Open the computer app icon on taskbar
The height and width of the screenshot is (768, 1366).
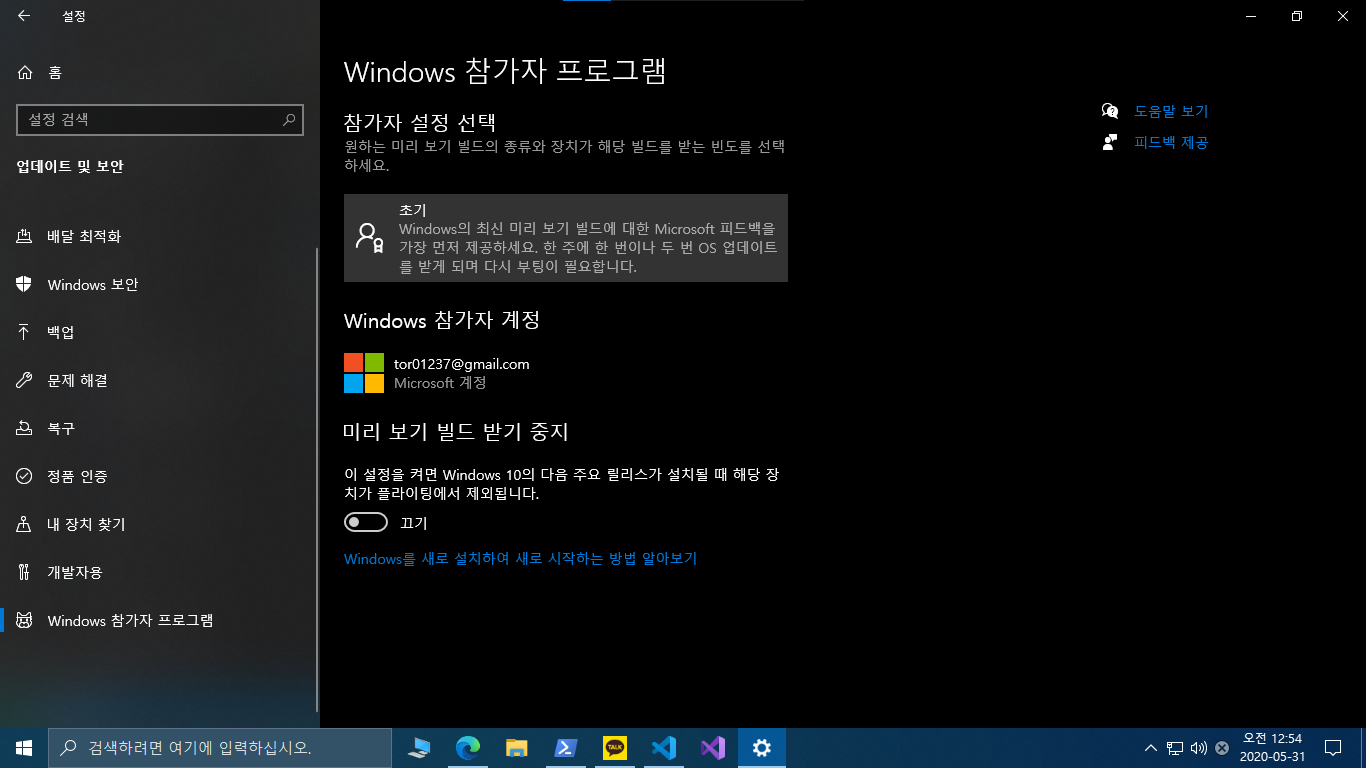pos(419,748)
